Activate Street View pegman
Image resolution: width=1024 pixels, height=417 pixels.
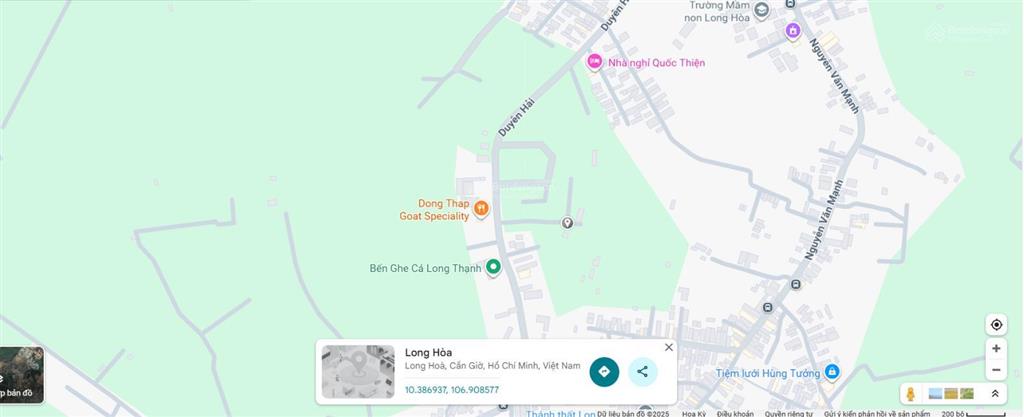pyautogui.click(x=910, y=394)
